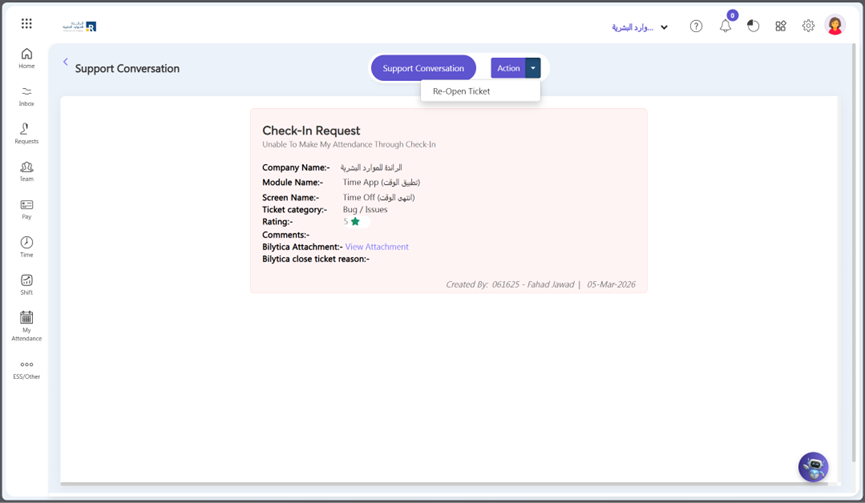Open Requests in the sidebar
The image size is (865, 503).
click(26, 133)
